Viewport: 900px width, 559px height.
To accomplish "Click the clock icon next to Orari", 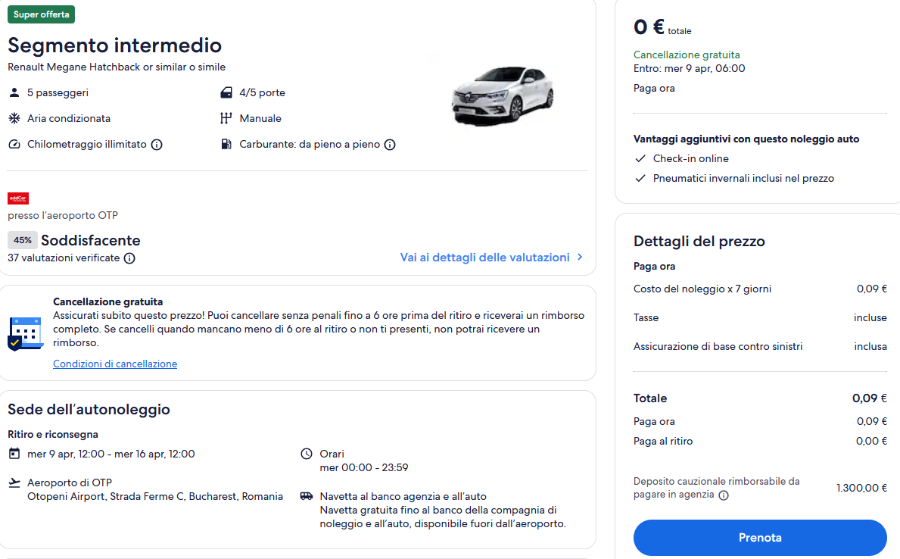I will point(307,454).
